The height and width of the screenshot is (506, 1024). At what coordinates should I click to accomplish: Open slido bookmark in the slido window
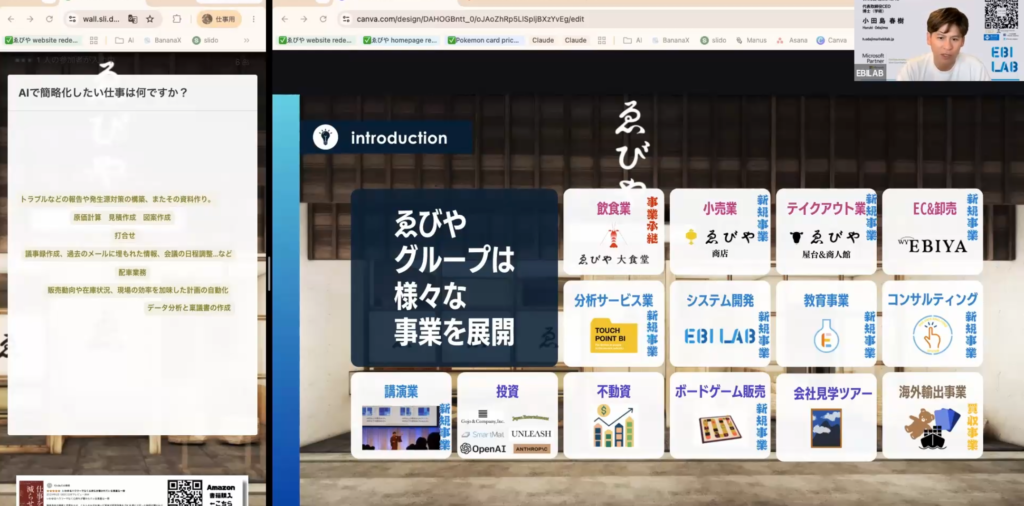click(x=205, y=40)
